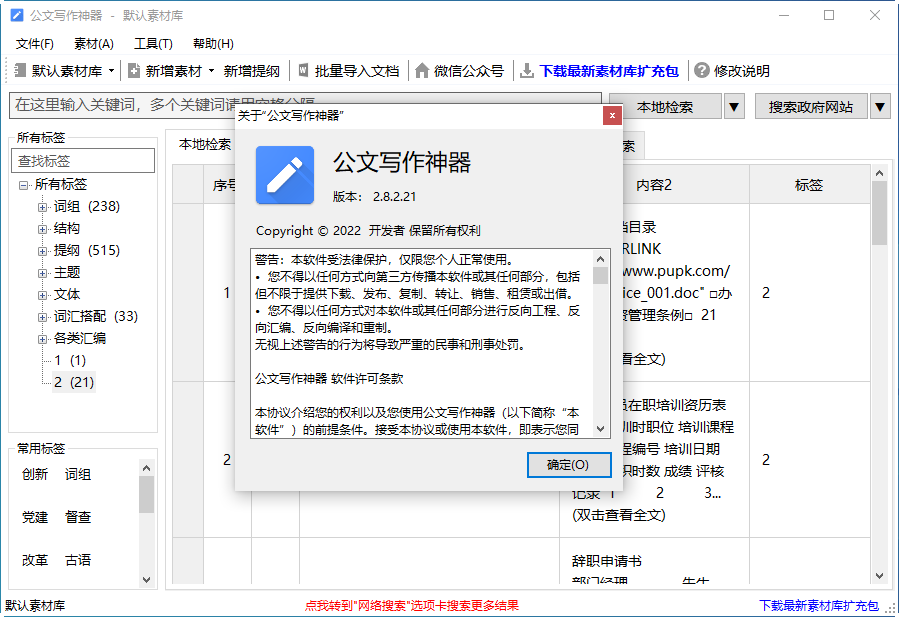Expand the 词组 (238) tag node
This screenshot has height=617, width=899.
click(x=42, y=207)
